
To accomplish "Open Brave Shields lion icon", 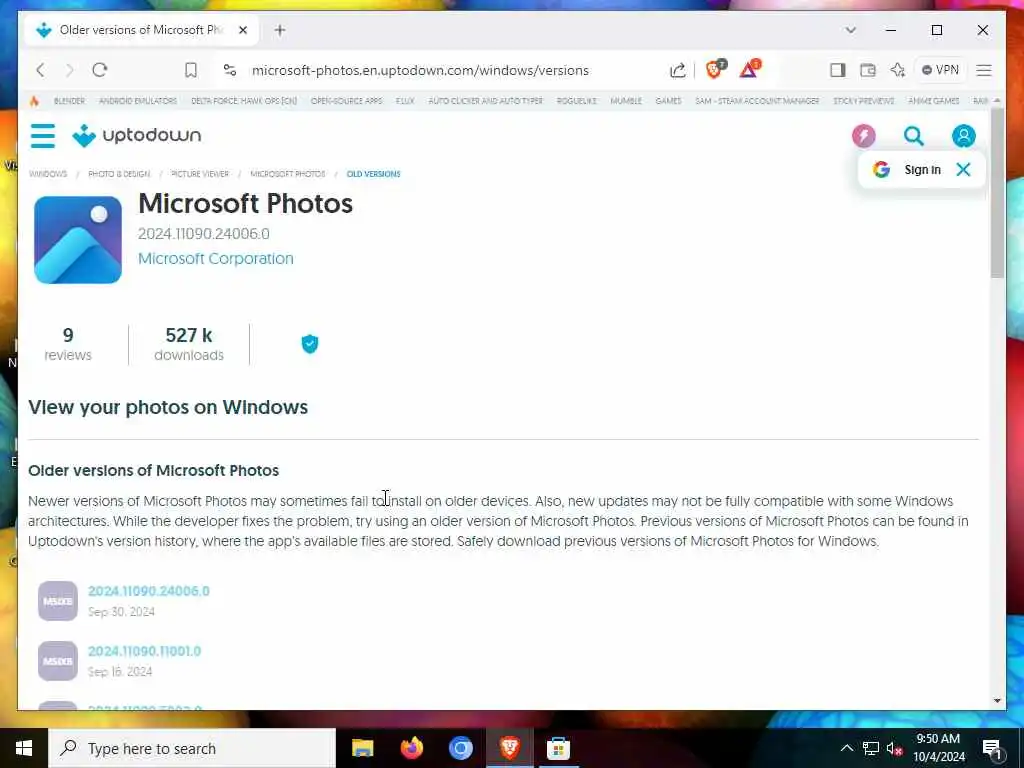I will pos(715,69).
